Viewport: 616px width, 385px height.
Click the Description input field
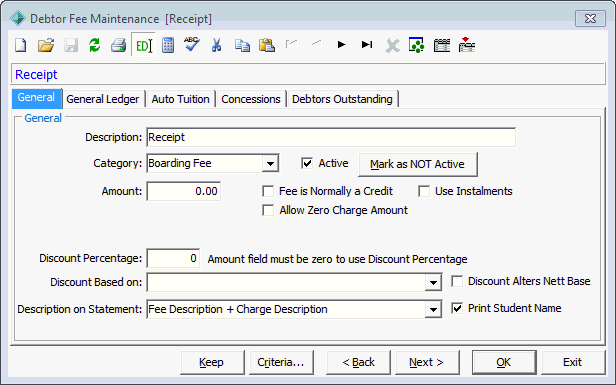point(331,137)
